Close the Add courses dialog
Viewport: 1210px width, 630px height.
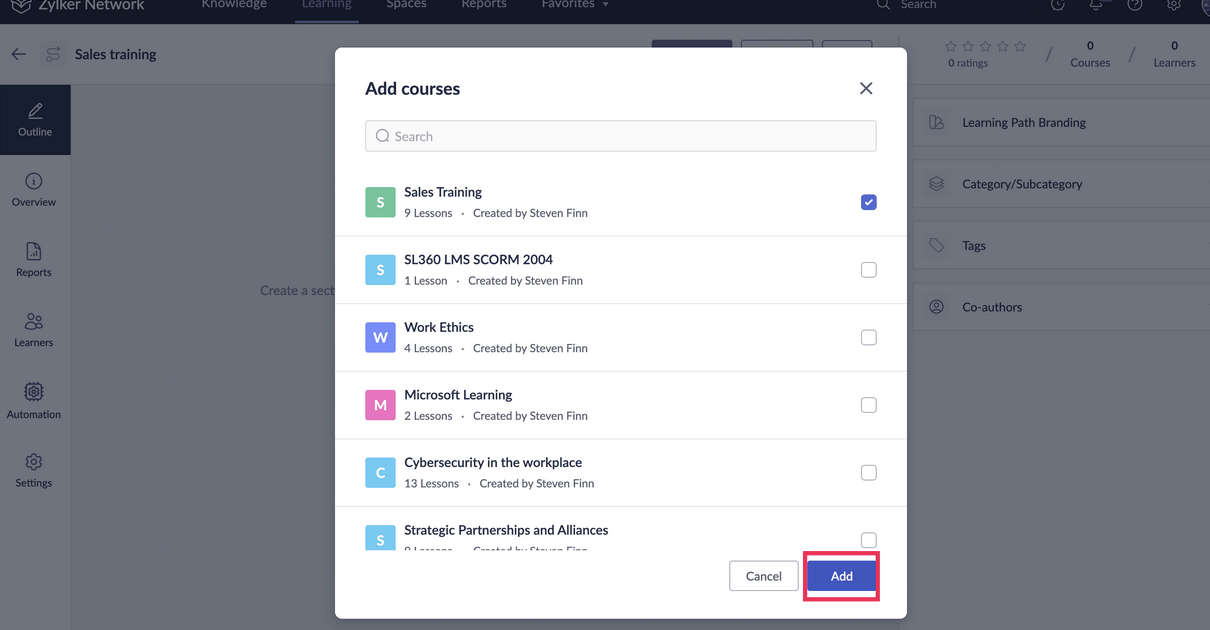click(x=866, y=89)
